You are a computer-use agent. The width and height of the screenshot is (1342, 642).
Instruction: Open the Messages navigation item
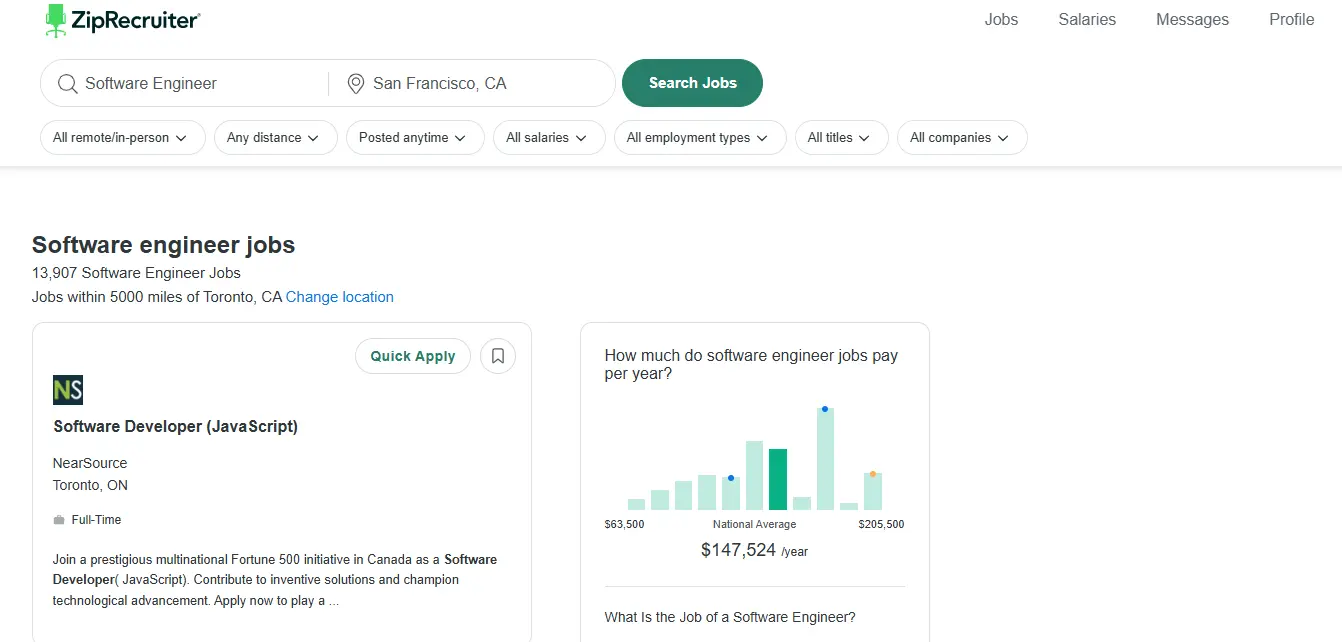pyautogui.click(x=1192, y=19)
